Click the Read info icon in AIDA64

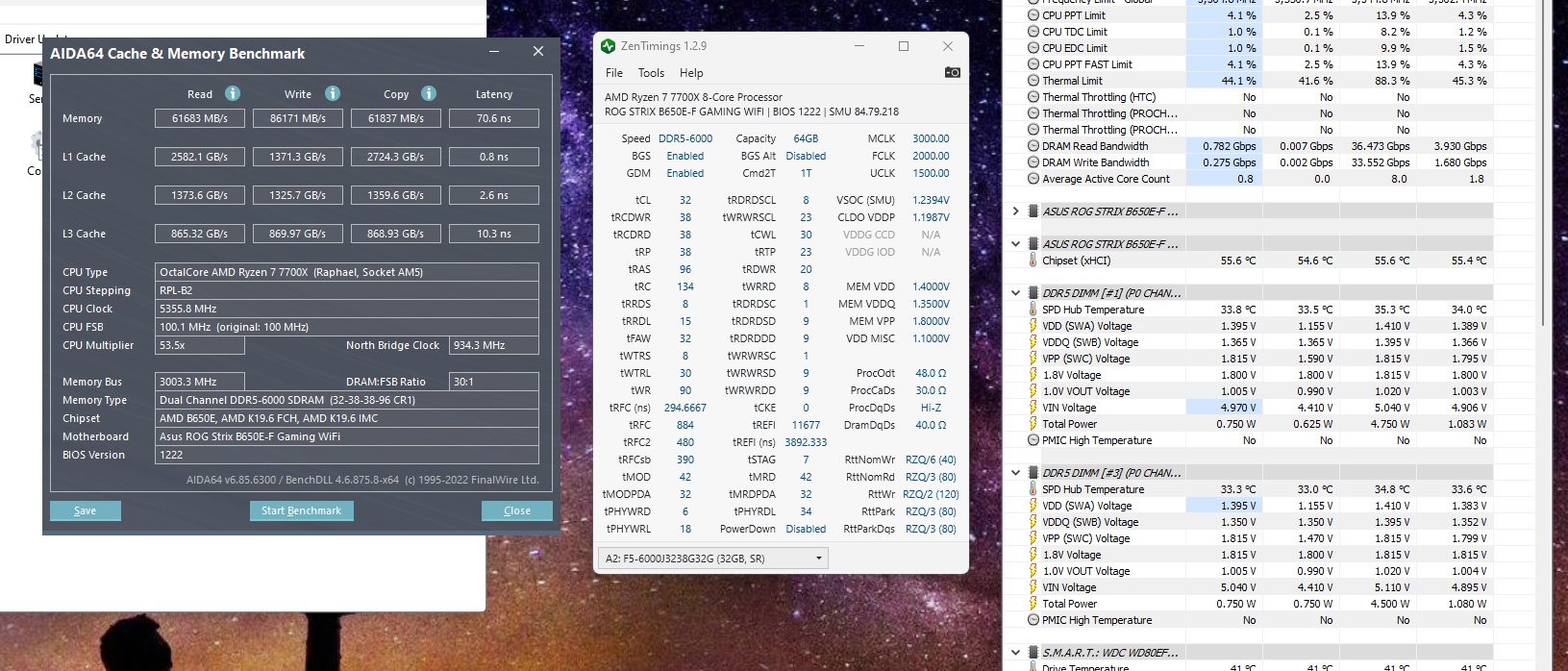pos(233,93)
